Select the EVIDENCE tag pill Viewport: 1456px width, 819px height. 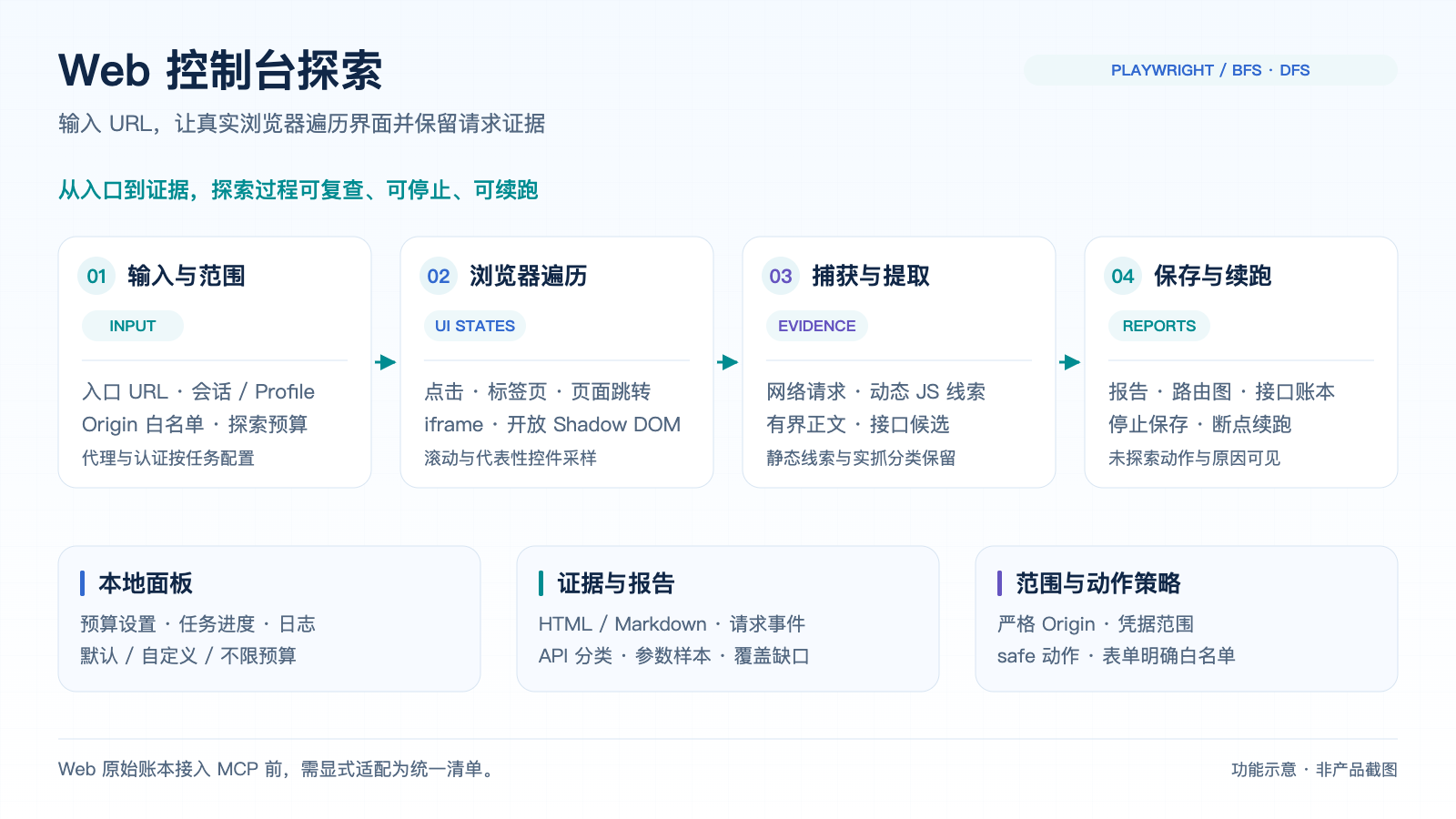pyautogui.click(x=817, y=326)
